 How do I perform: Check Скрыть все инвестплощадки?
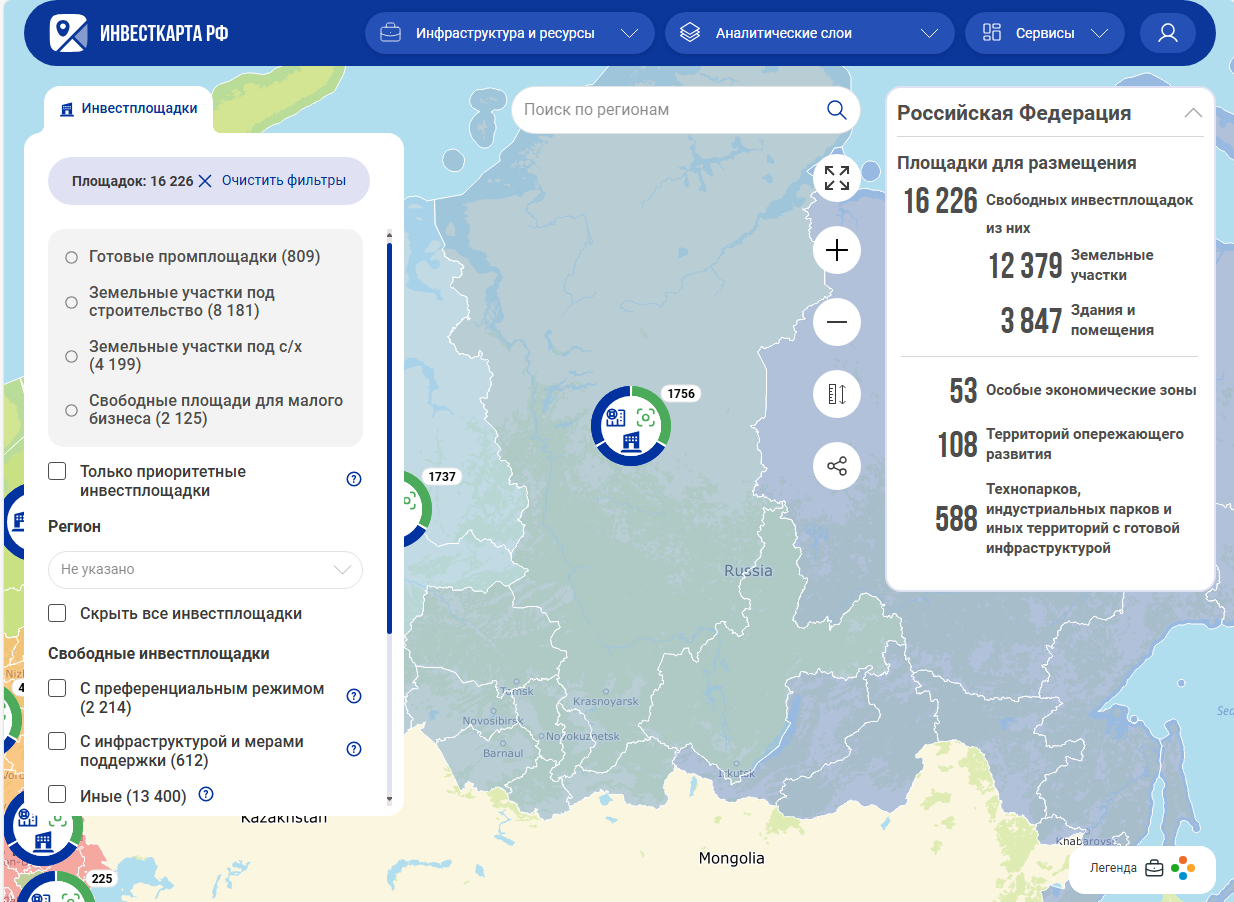(58, 613)
